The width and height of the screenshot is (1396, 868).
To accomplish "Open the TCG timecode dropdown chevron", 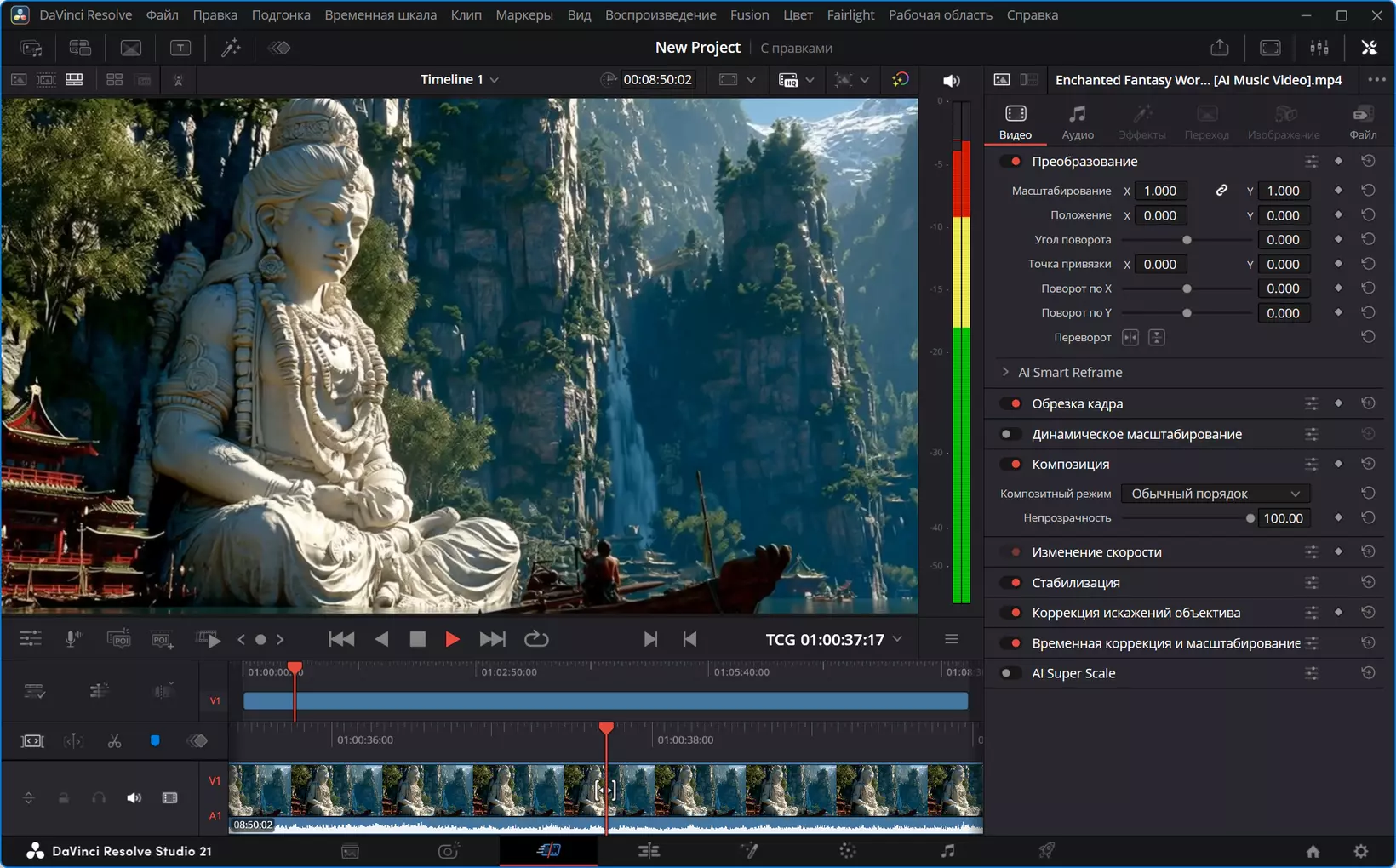I will click(898, 639).
